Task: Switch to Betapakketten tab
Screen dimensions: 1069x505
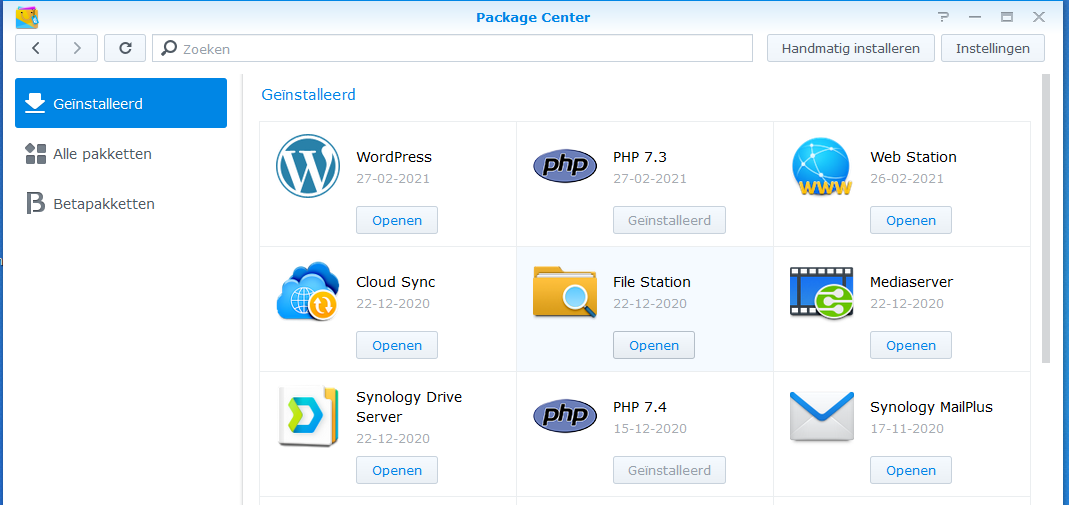Action: click(x=121, y=203)
